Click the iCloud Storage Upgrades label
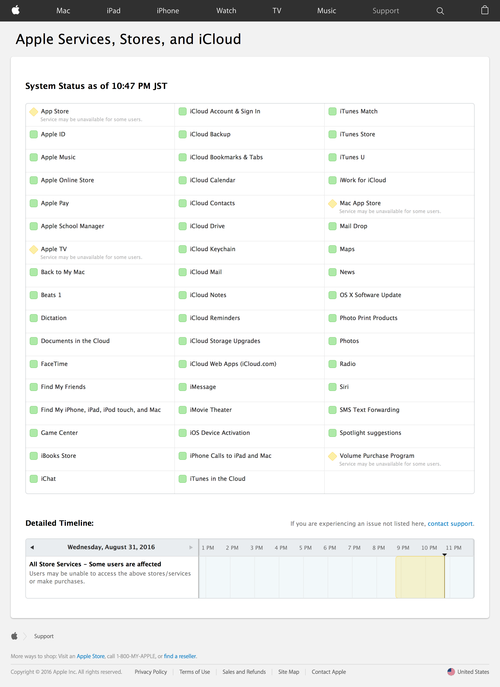This screenshot has width=500, height=687. 225,341
